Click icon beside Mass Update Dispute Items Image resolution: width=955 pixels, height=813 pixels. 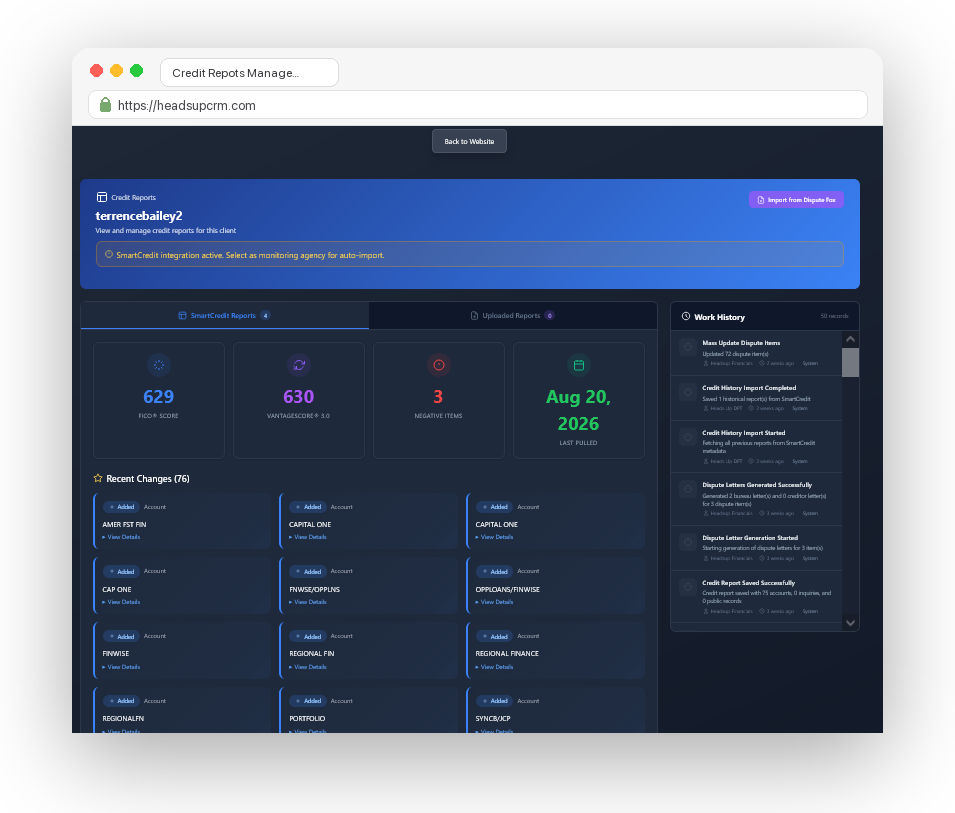pos(688,347)
